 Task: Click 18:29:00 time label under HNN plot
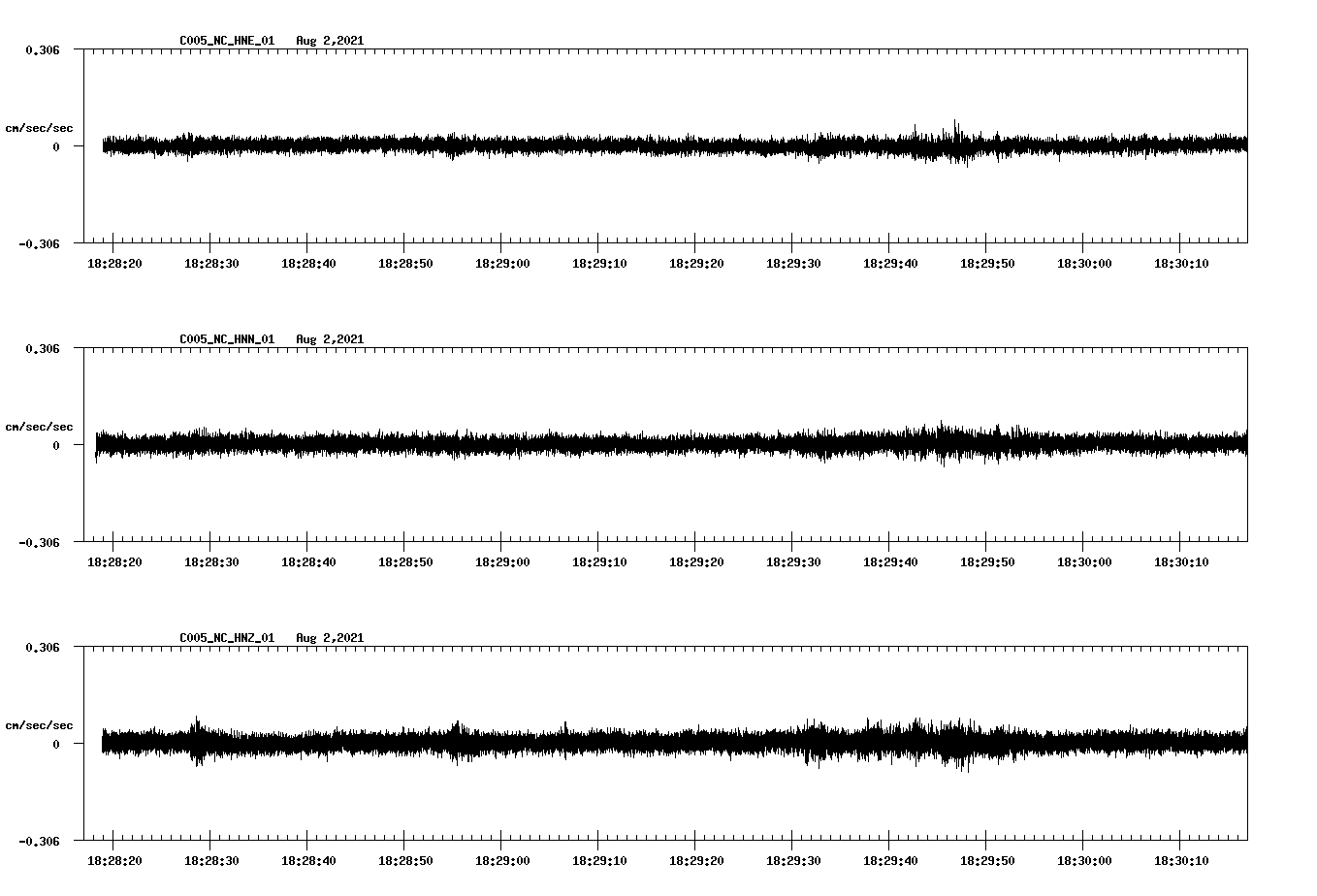[x=502, y=561]
